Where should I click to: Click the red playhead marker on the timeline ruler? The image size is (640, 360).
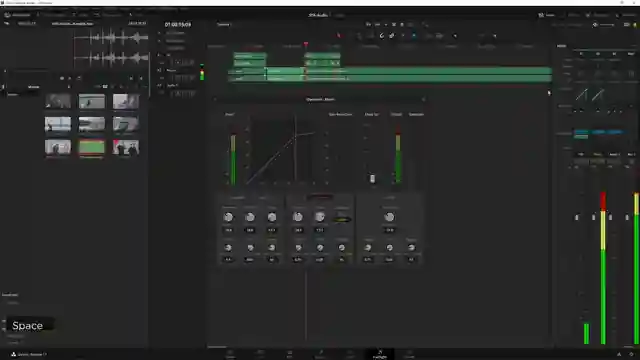click(306, 44)
